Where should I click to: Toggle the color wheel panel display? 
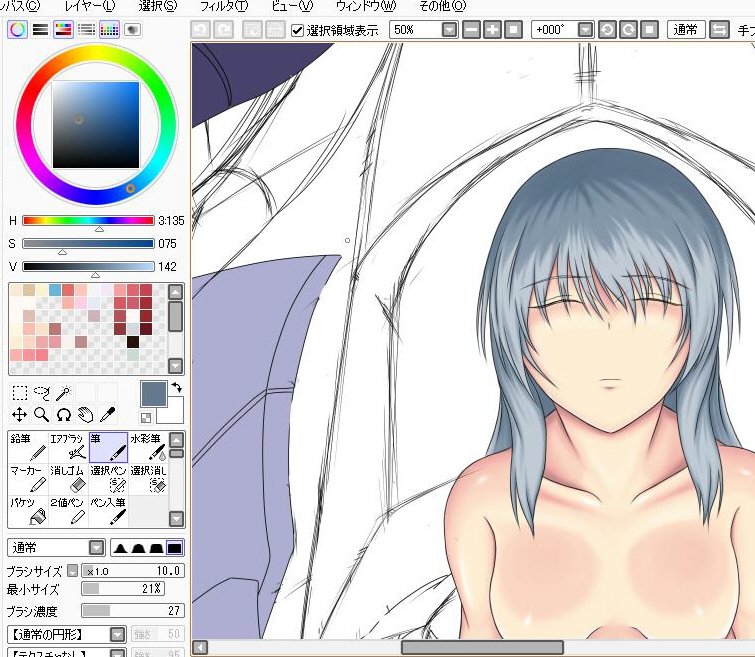17,30
